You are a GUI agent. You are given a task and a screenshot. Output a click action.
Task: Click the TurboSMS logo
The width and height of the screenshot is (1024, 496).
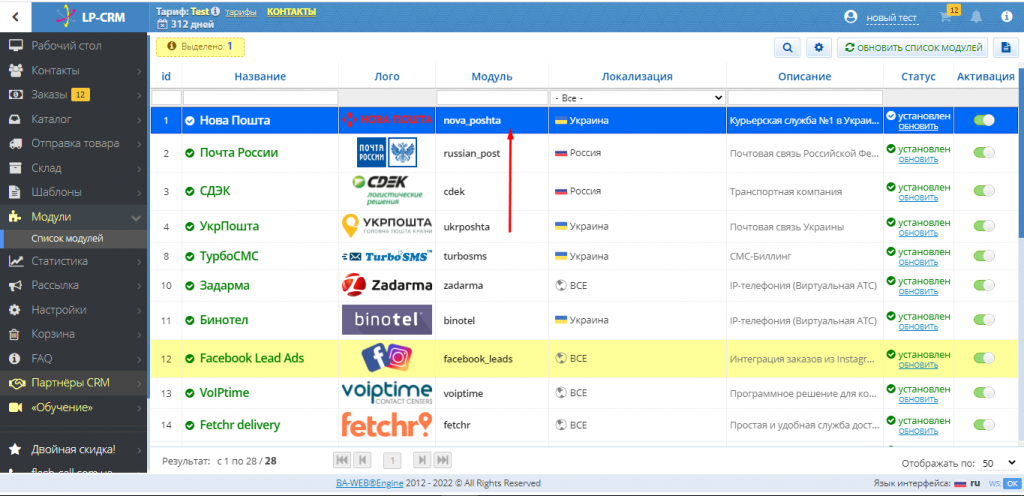[x=387, y=256]
